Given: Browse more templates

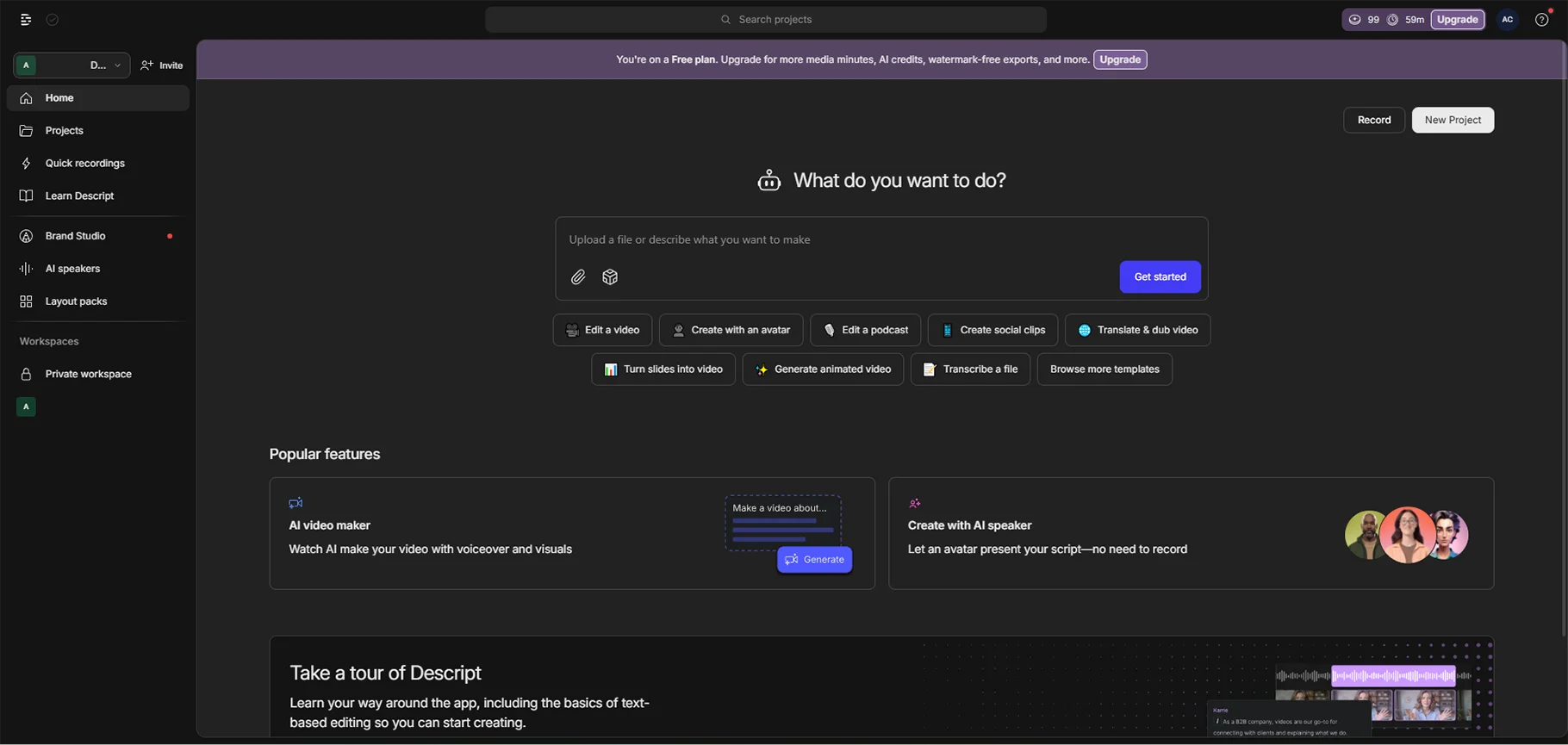Looking at the screenshot, I should (1104, 369).
